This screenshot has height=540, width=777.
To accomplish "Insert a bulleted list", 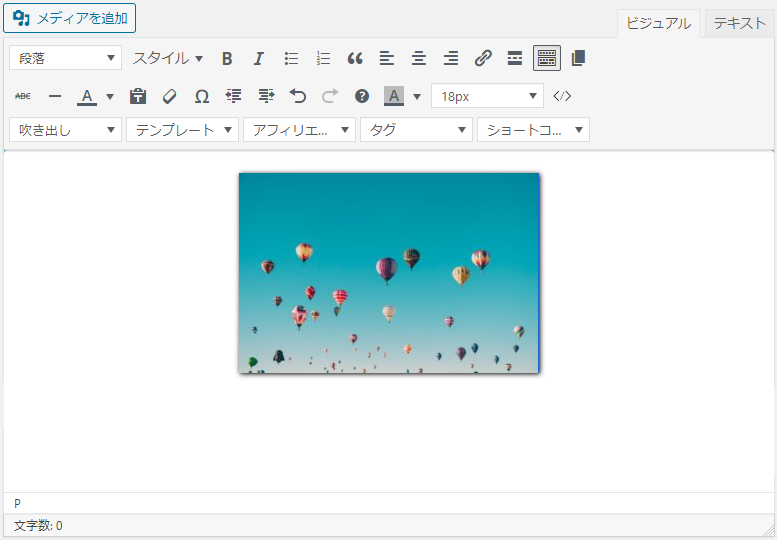I will coord(291,58).
